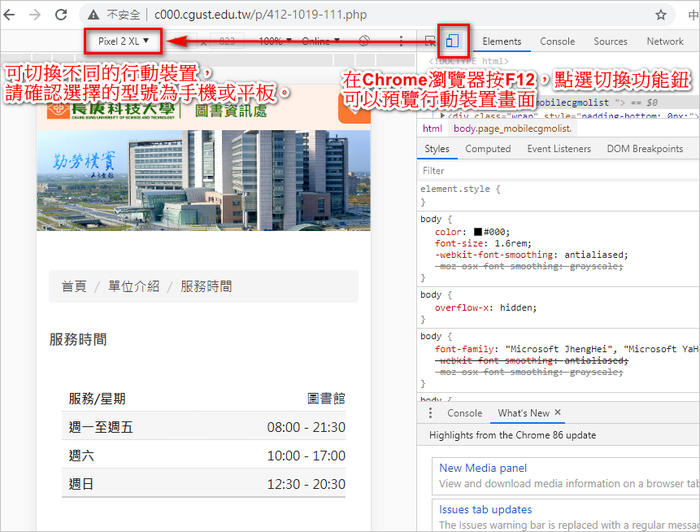Open the Online throttling dropdown
Image resolution: width=700 pixels, height=532 pixels.
pos(321,41)
